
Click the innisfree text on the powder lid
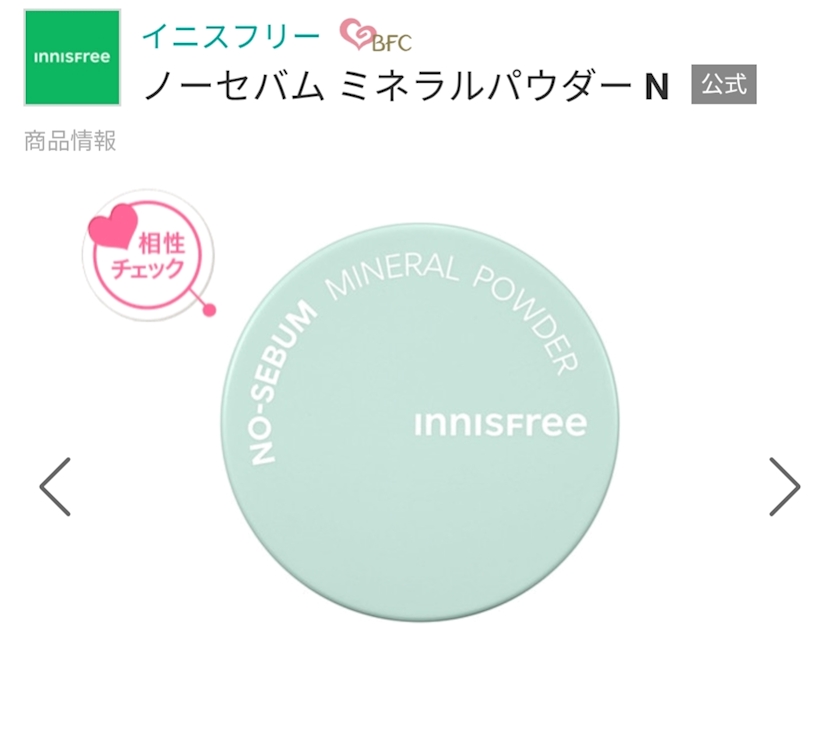tap(501, 424)
